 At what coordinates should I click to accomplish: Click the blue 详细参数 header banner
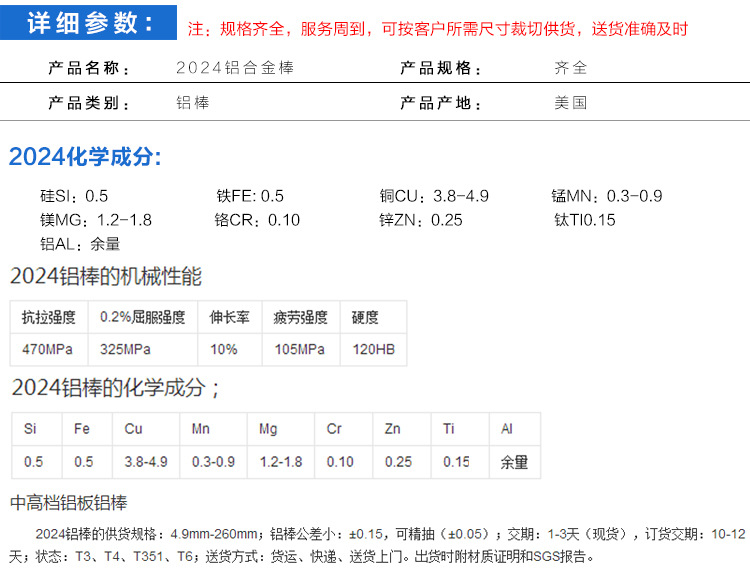coord(88,22)
